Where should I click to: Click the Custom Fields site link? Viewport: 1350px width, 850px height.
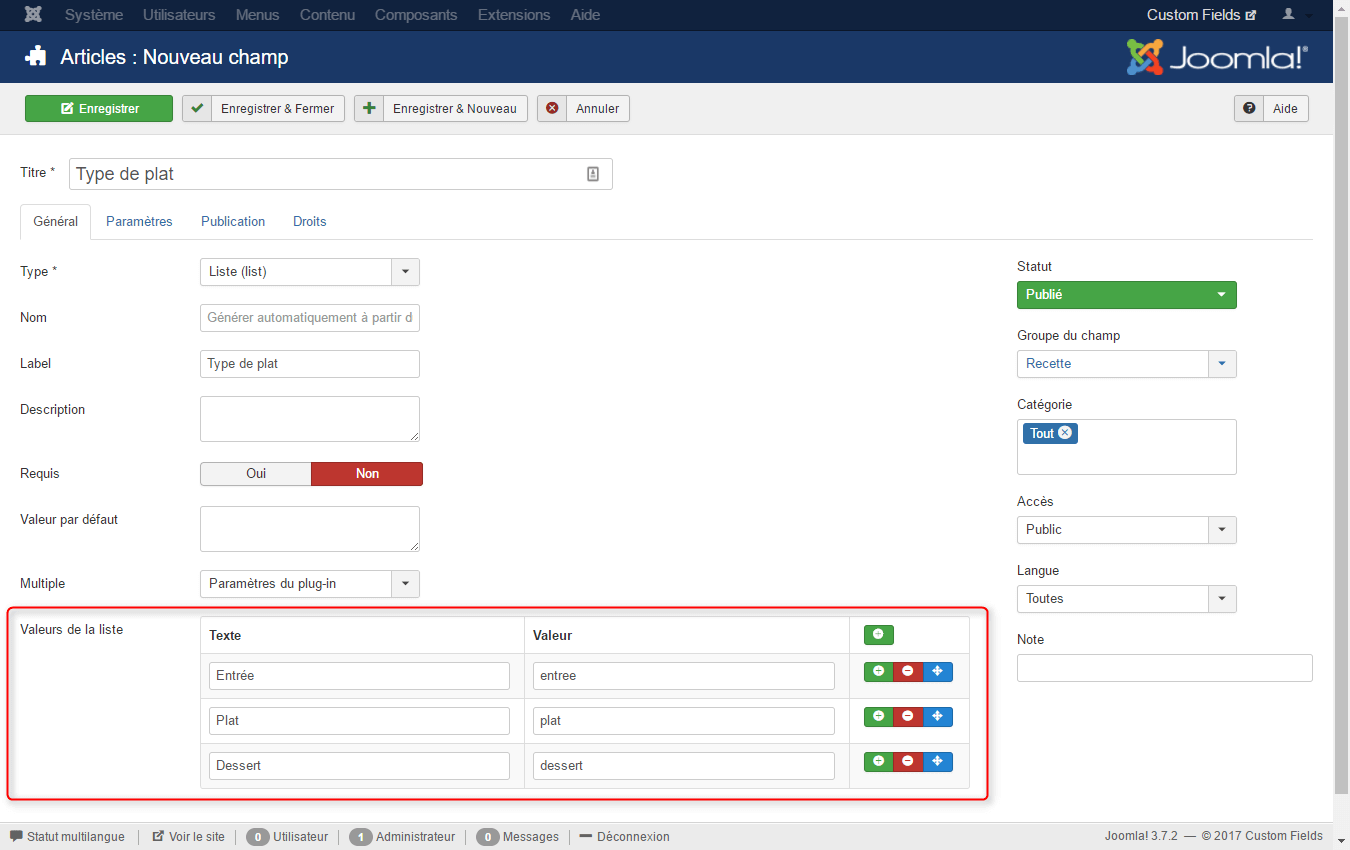pyautogui.click(x=1201, y=15)
